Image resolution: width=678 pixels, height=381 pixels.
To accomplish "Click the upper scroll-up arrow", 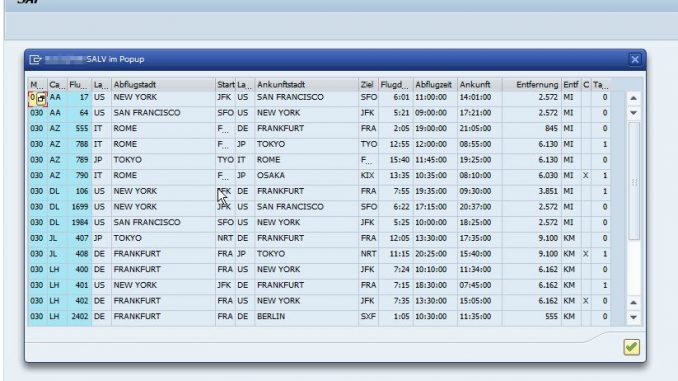I will point(633,98).
